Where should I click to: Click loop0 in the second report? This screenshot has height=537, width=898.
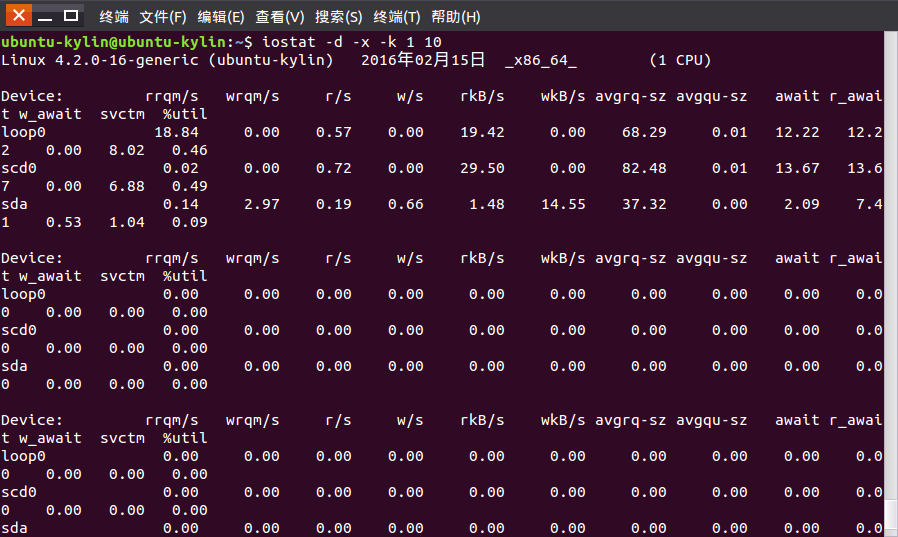pyautogui.click(x=23, y=294)
